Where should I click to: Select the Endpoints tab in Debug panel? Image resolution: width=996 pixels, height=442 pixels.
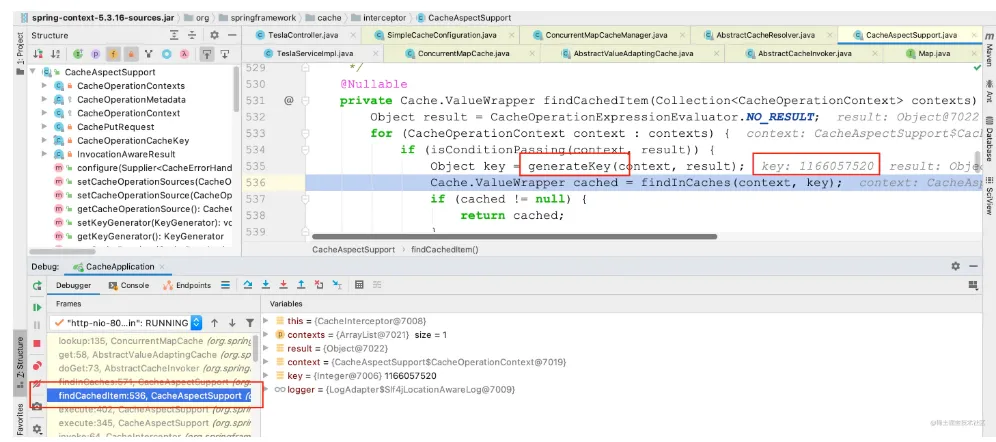coord(187,286)
